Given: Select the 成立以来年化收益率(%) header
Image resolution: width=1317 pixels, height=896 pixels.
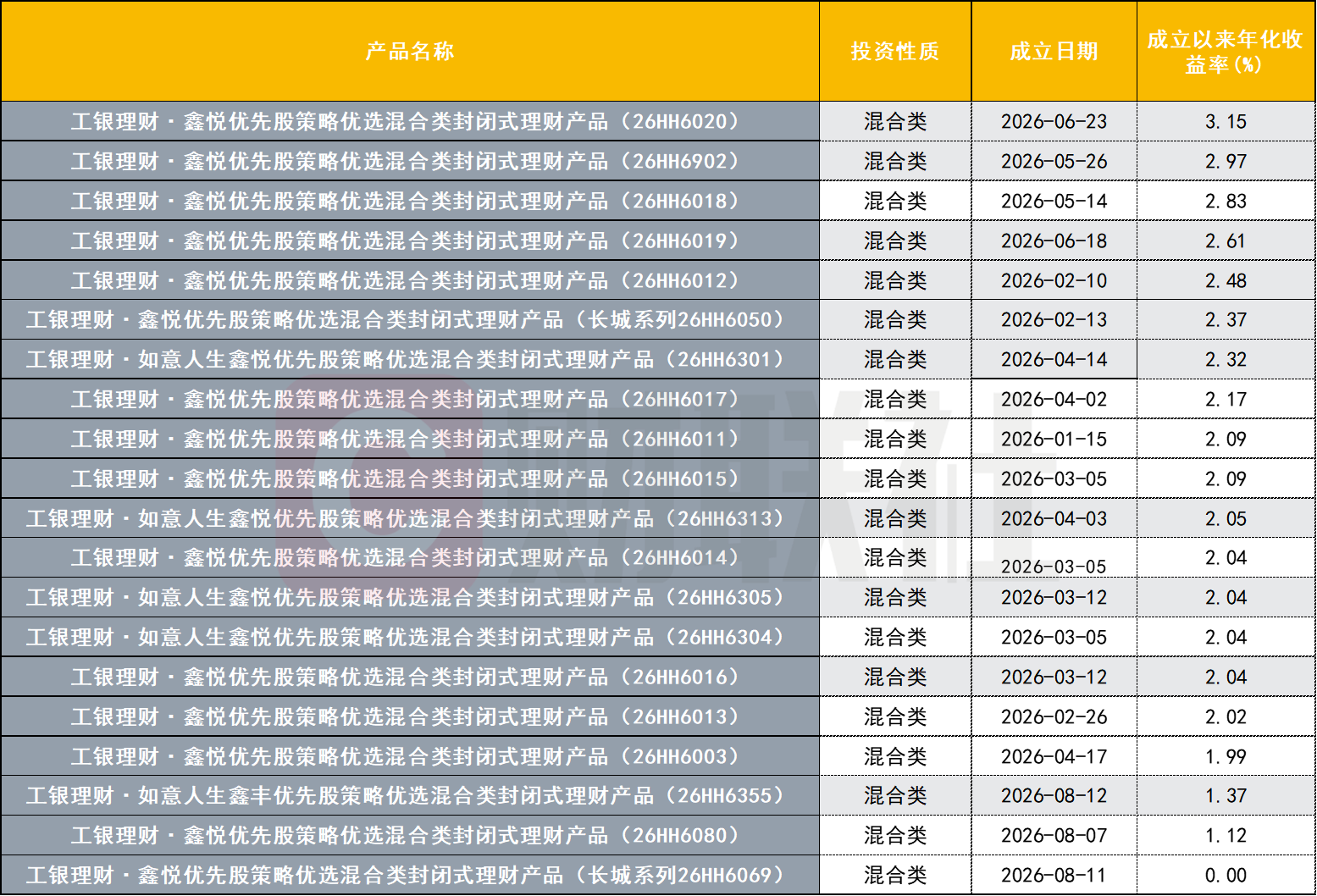Looking at the screenshot, I should click(1225, 52).
